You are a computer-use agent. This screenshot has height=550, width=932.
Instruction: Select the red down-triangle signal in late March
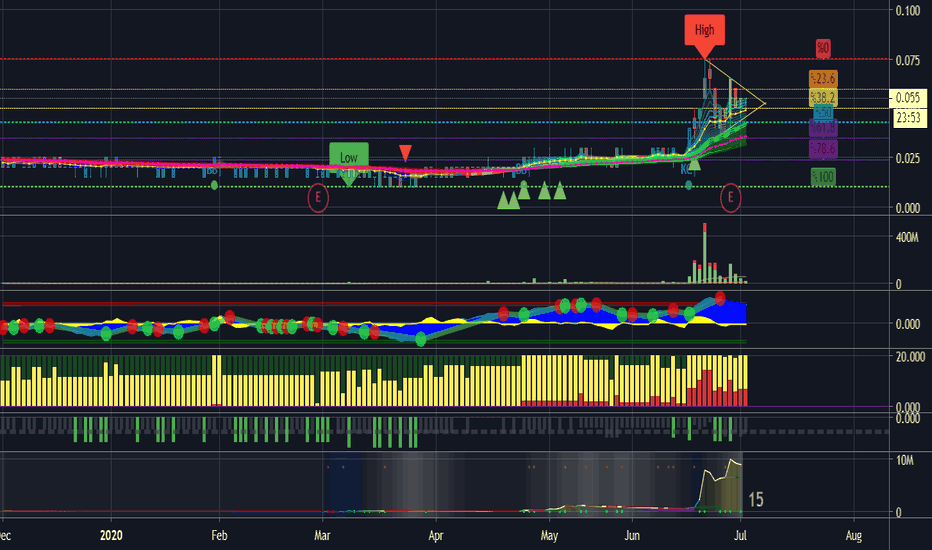tap(405, 153)
